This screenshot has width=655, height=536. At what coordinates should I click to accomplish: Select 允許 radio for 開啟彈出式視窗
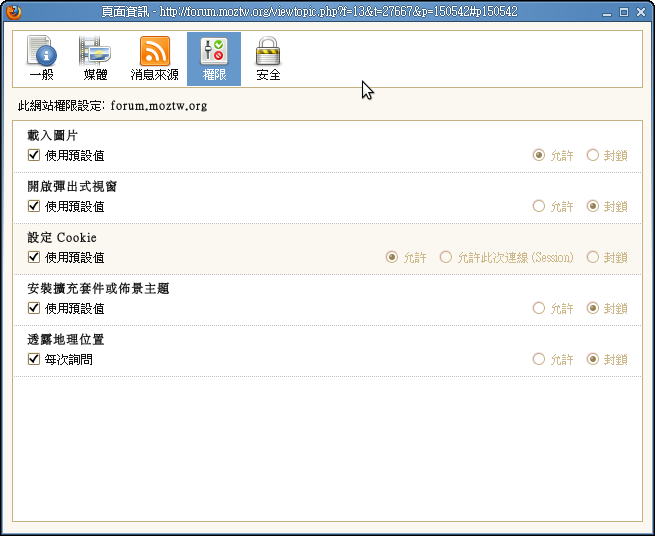pos(539,206)
